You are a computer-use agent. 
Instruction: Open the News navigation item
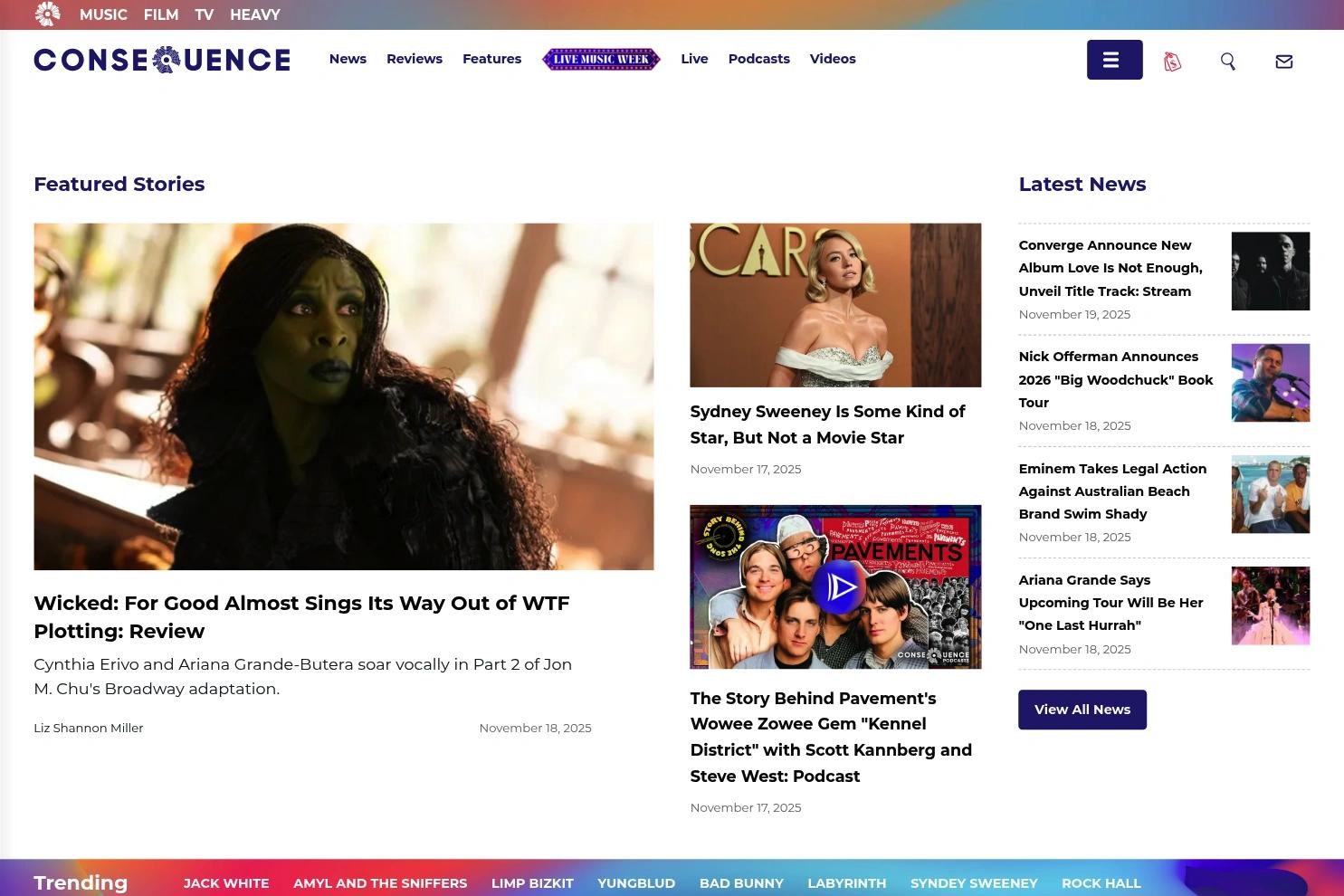pos(348,59)
